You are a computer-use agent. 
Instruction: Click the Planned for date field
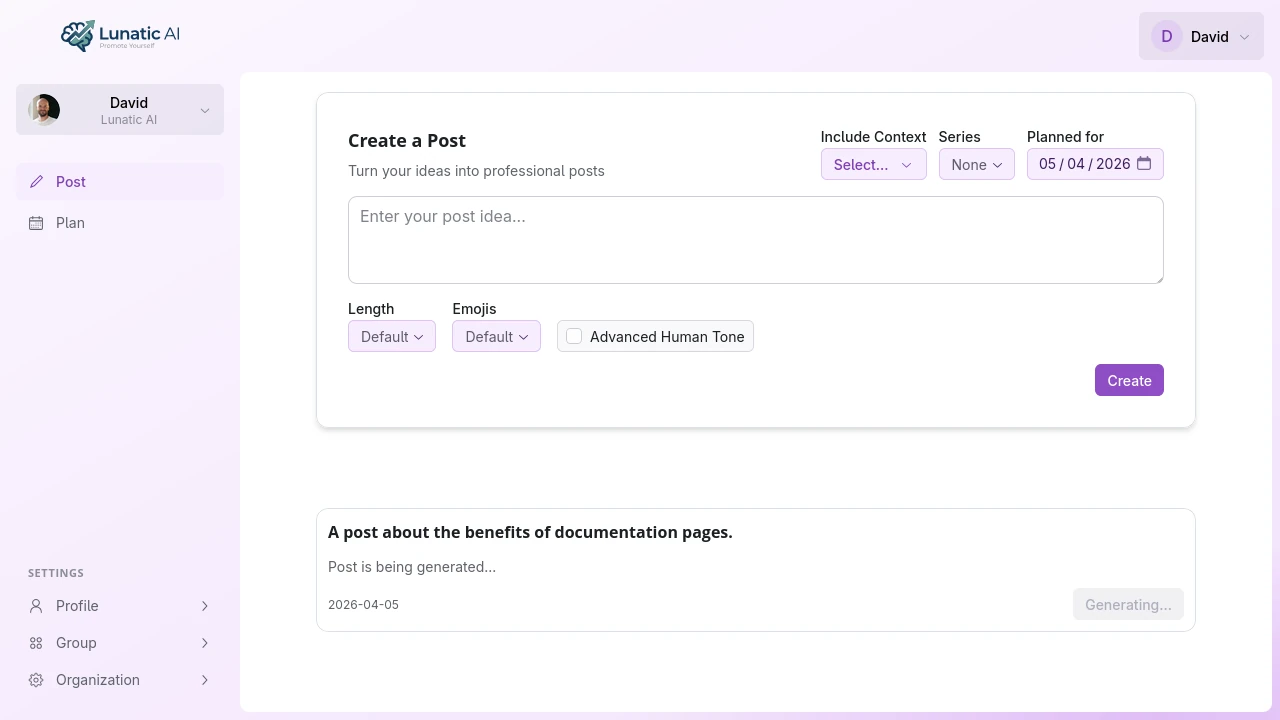(1095, 164)
